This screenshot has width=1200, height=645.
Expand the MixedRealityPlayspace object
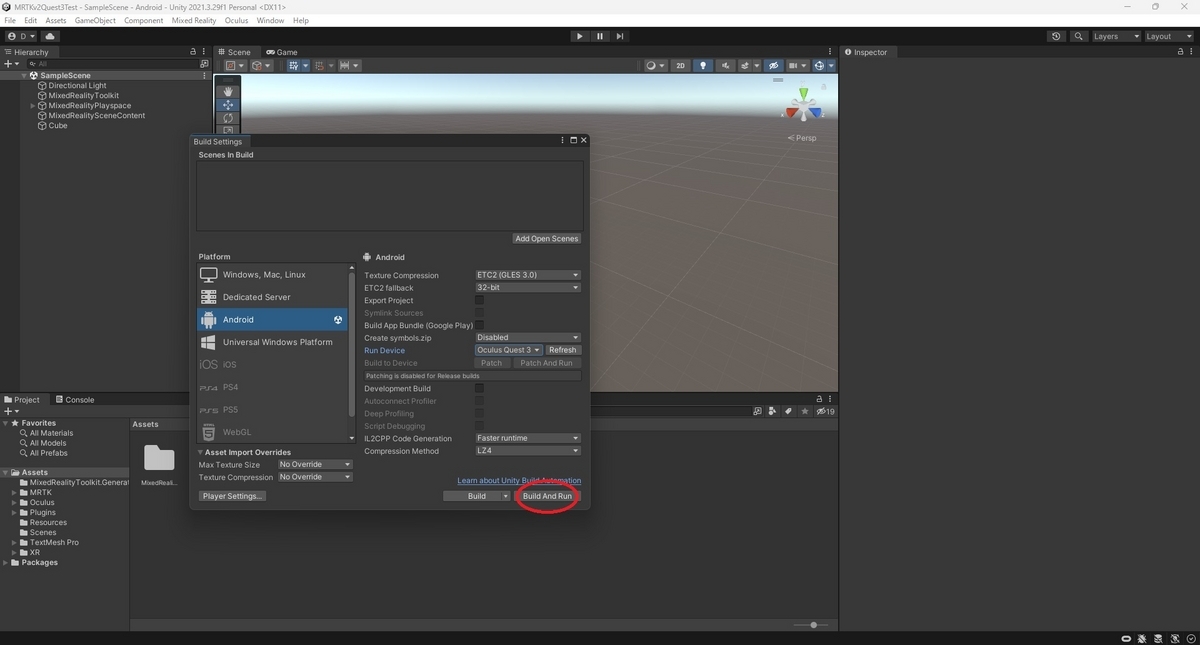tap(33, 106)
